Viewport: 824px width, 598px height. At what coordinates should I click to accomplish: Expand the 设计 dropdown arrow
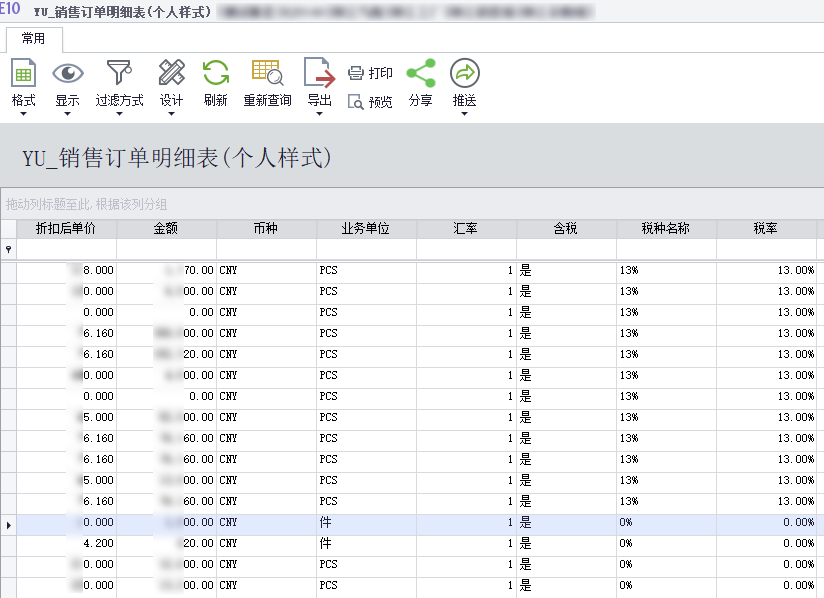pyautogui.click(x=171, y=114)
